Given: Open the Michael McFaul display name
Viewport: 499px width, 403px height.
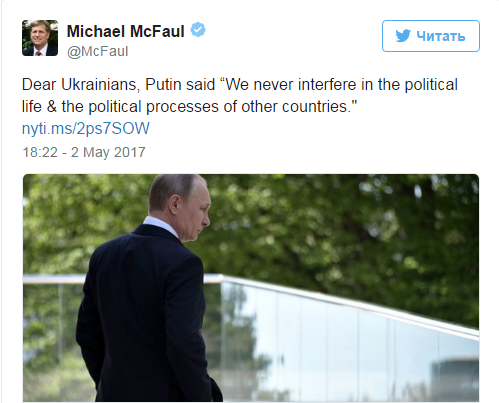Looking at the screenshot, I should [x=125, y=31].
